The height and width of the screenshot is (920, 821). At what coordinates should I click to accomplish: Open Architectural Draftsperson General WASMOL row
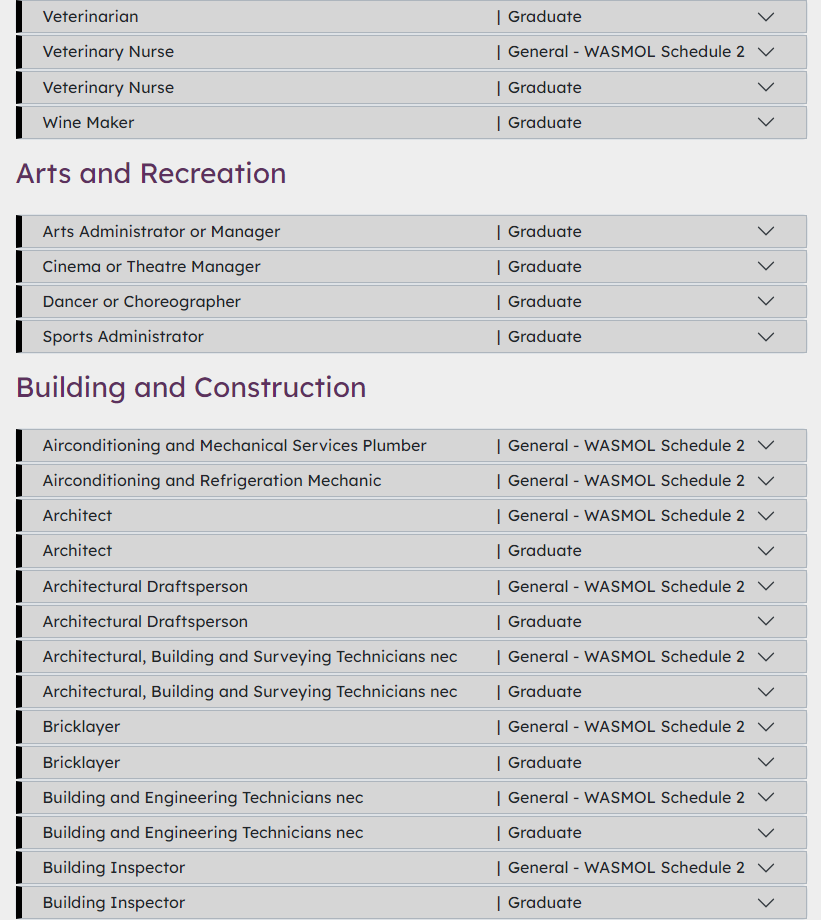point(766,587)
